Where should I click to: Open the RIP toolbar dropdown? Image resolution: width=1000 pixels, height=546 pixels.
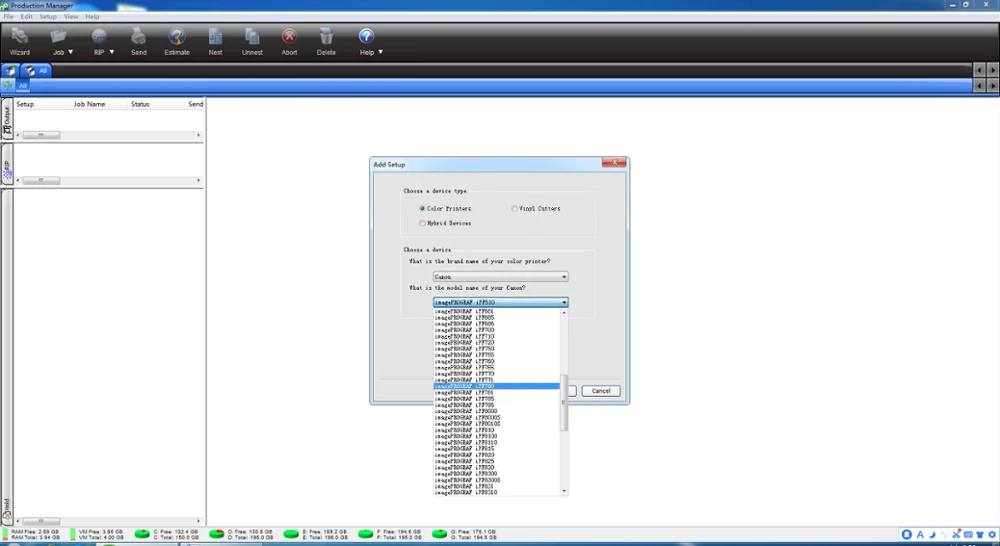(x=112, y=52)
